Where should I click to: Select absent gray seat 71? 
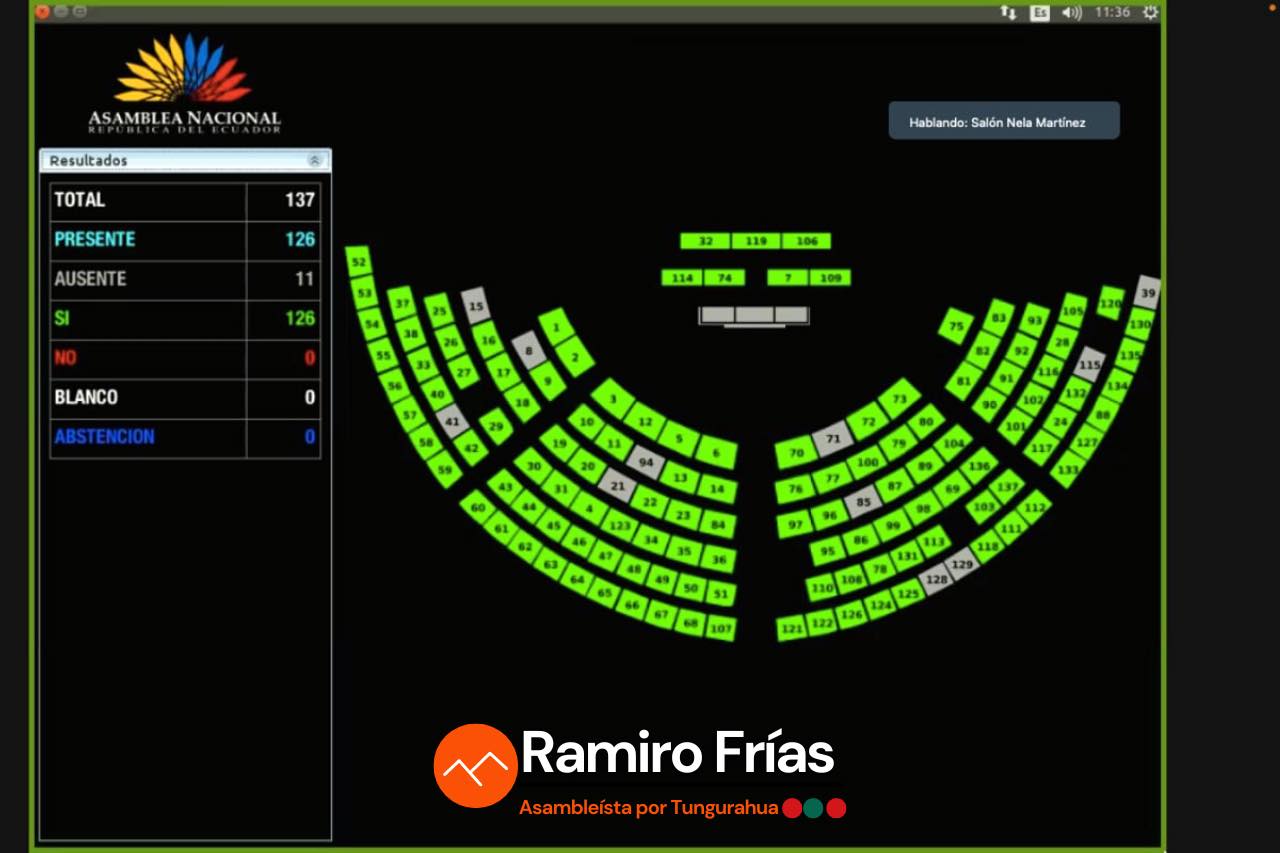[x=833, y=439]
